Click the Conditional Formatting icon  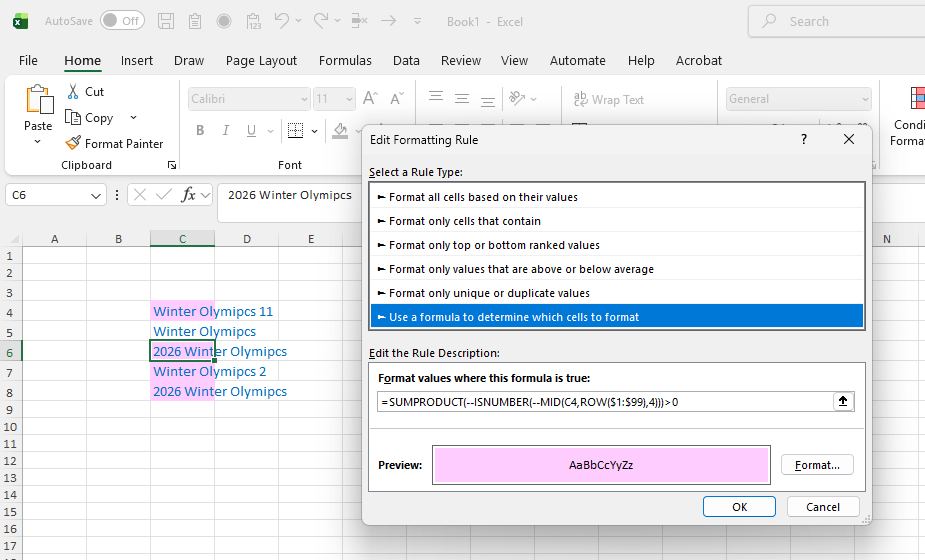917,98
